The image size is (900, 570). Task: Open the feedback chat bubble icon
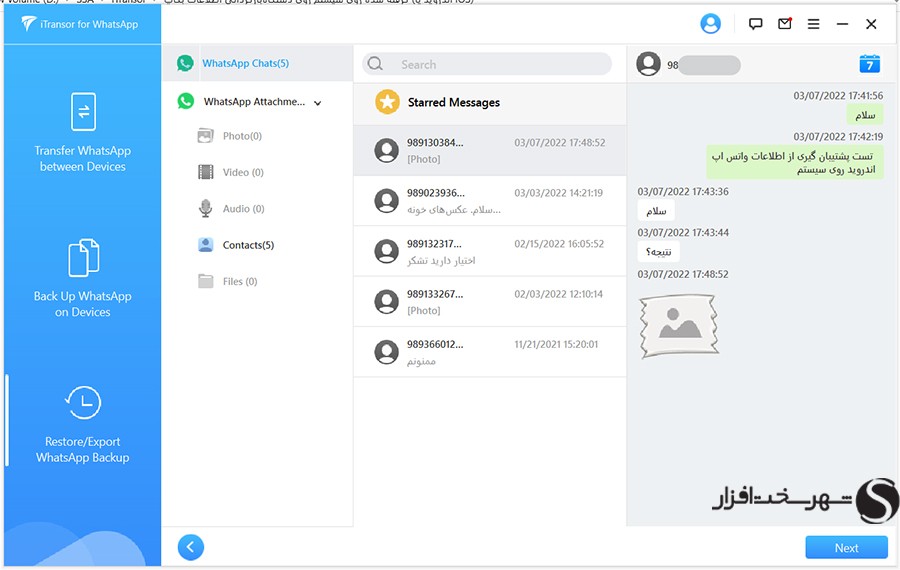pyautogui.click(x=755, y=24)
